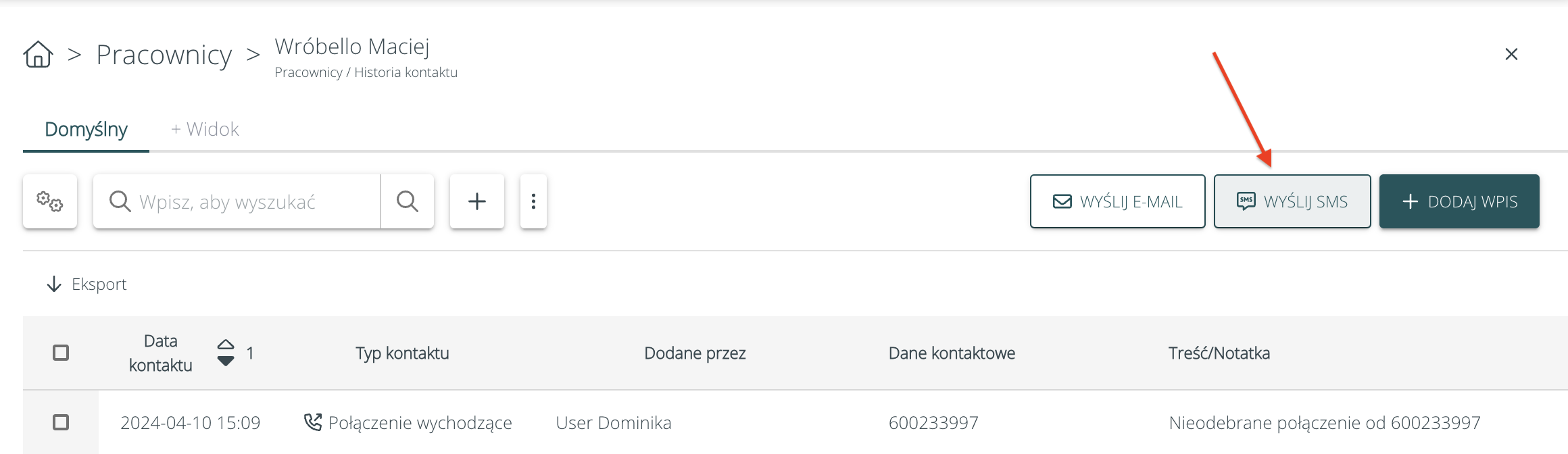
Task: Click the Dodane przez column header
Action: tap(695, 353)
